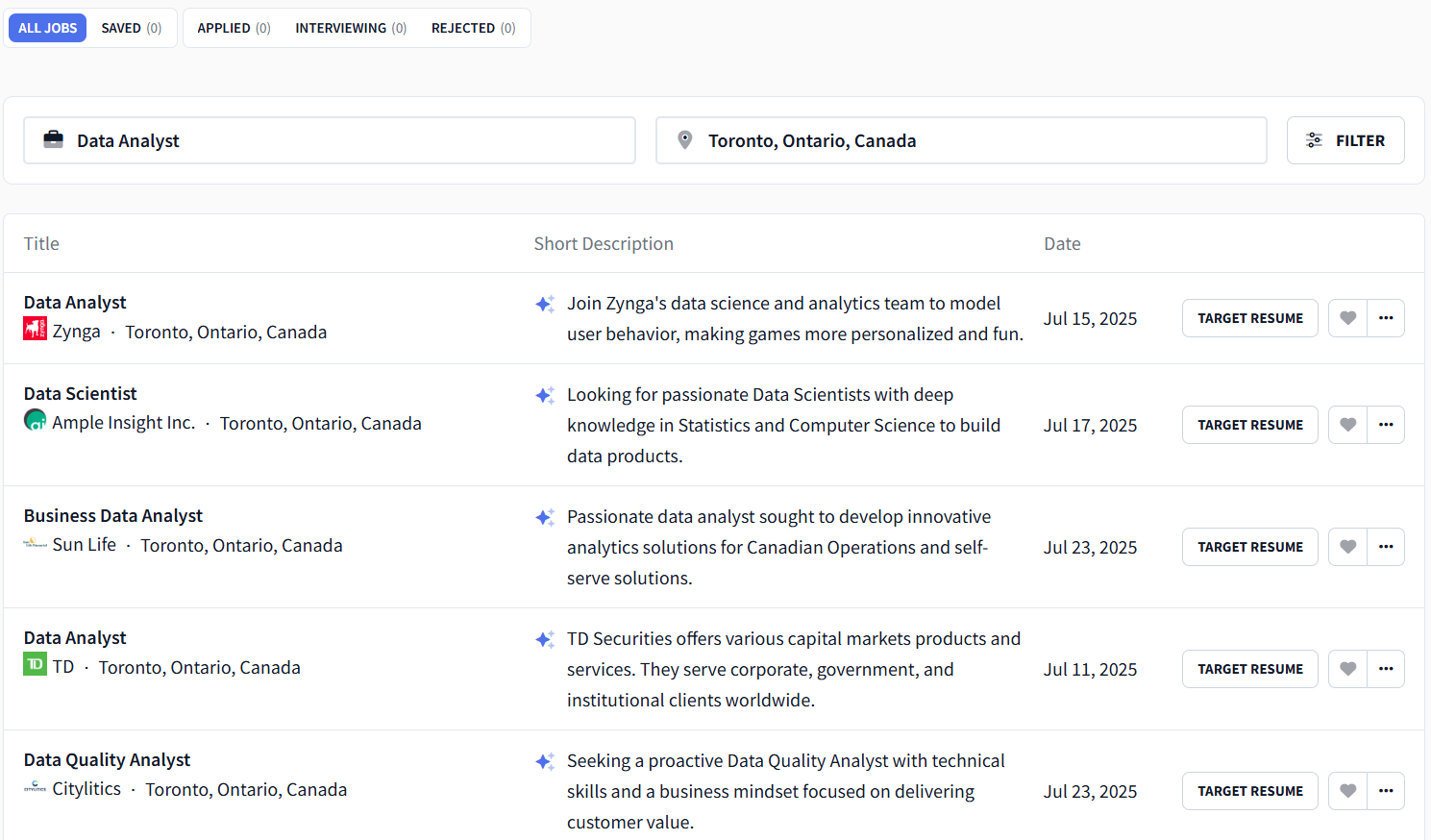Click the Zynga company name

tap(76, 332)
